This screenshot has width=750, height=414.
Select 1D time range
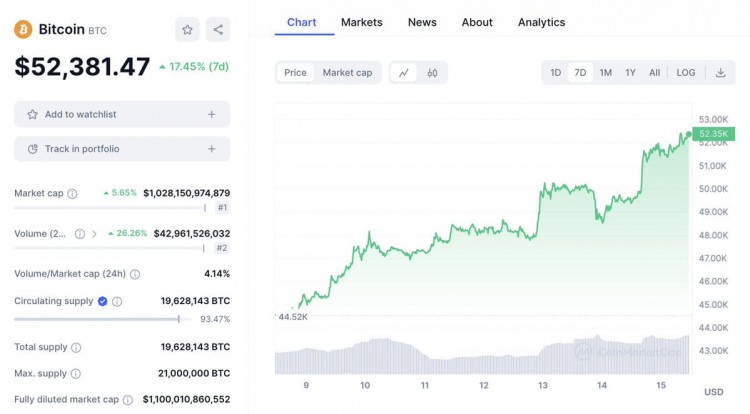point(555,73)
